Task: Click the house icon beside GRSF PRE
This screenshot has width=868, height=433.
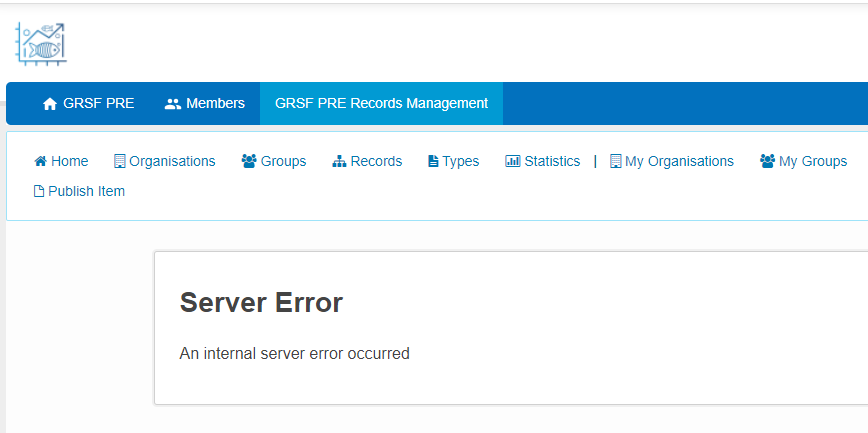Action: point(50,104)
